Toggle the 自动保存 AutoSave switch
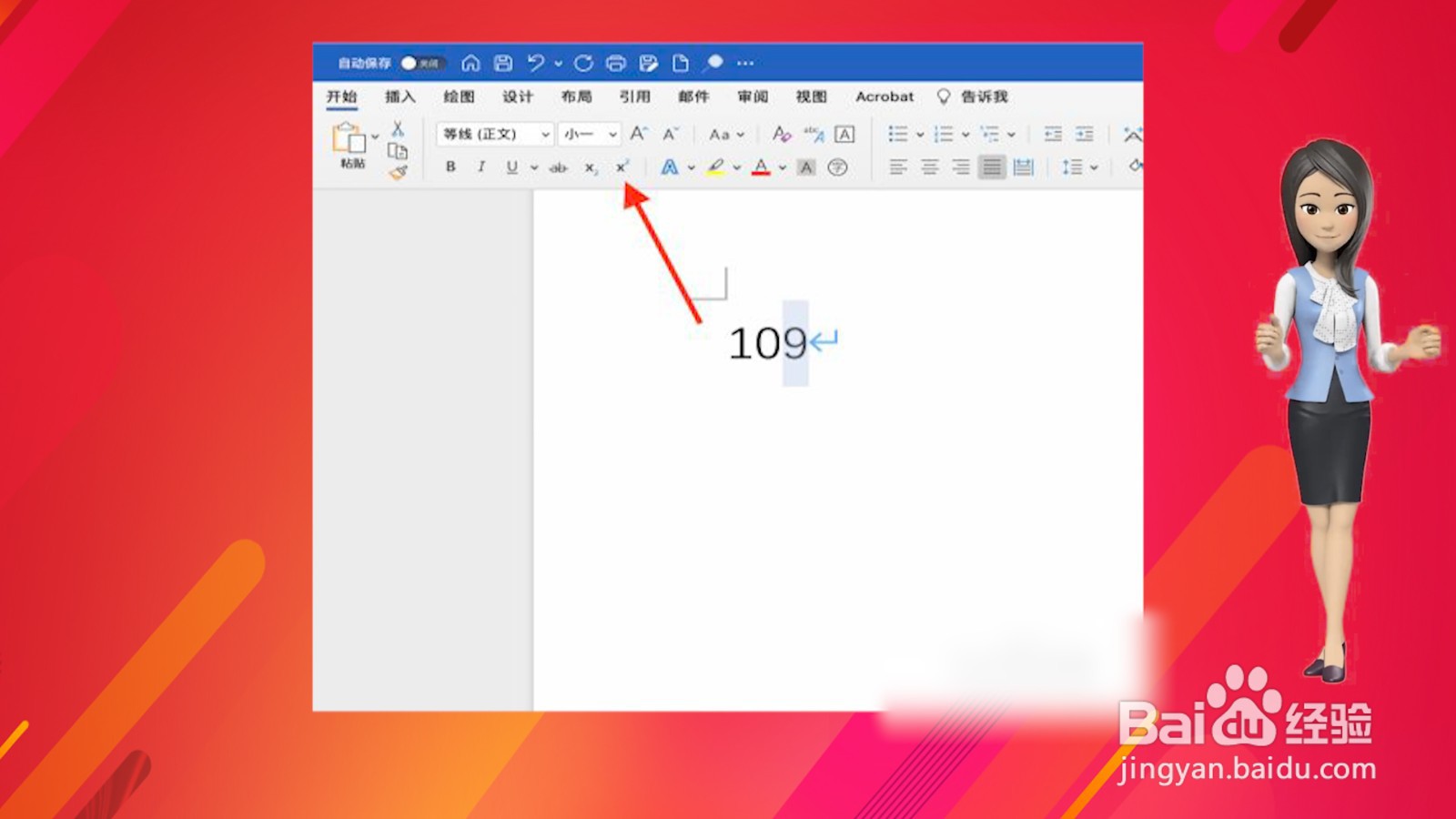This screenshot has width=1456, height=819. (421, 63)
